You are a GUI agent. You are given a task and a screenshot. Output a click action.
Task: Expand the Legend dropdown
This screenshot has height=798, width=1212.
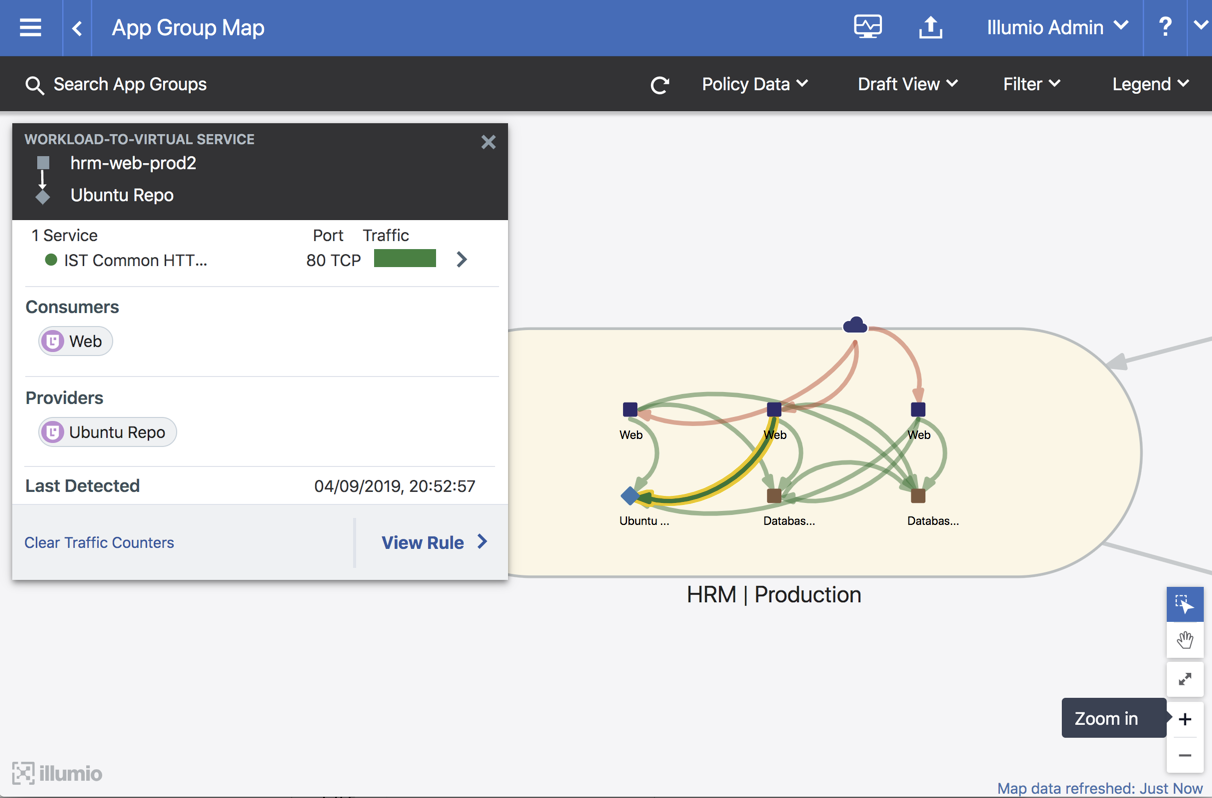point(1150,84)
